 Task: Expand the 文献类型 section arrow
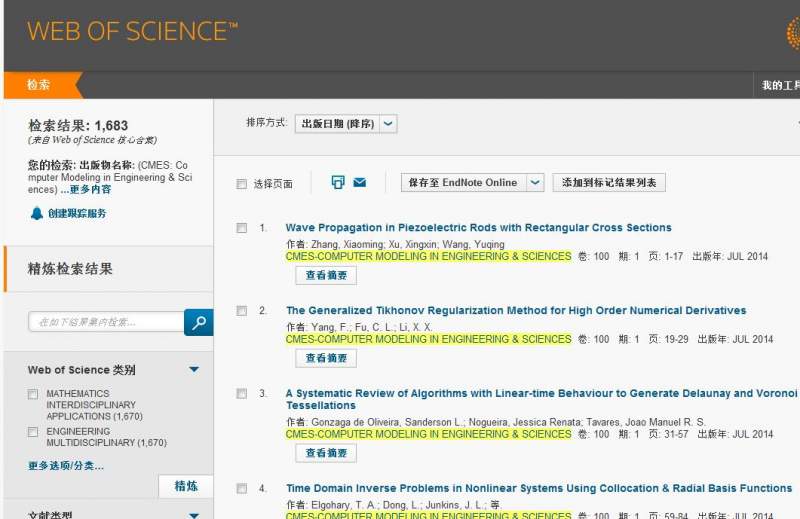pos(194,515)
